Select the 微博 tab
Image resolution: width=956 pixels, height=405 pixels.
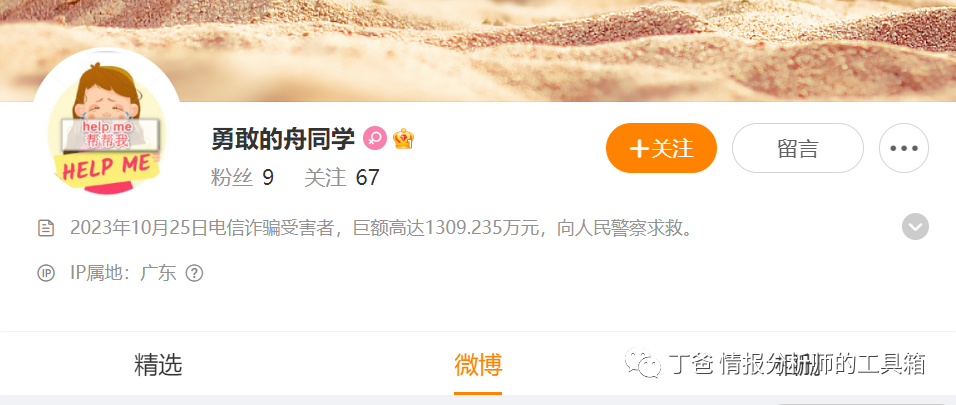pos(478,365)
